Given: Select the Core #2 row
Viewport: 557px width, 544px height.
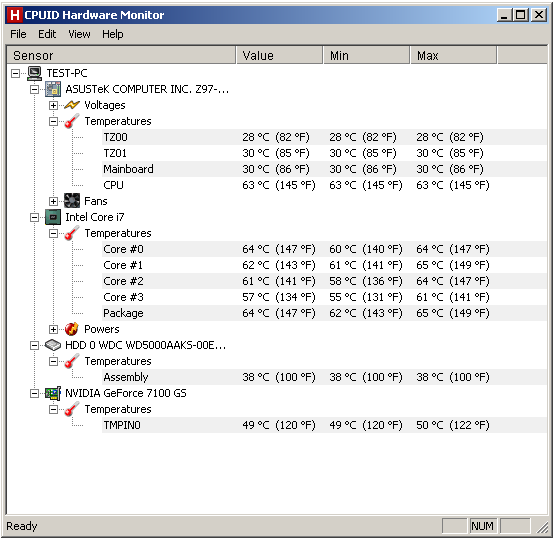Looking at the screenshot, I should (324, 281).
